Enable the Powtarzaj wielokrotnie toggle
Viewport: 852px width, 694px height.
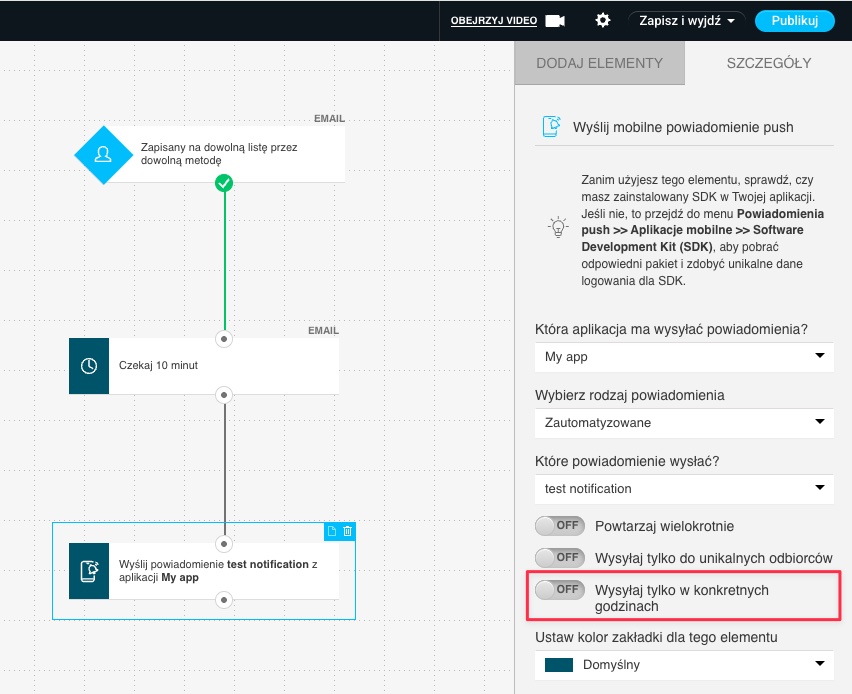[x=560, y=525]
